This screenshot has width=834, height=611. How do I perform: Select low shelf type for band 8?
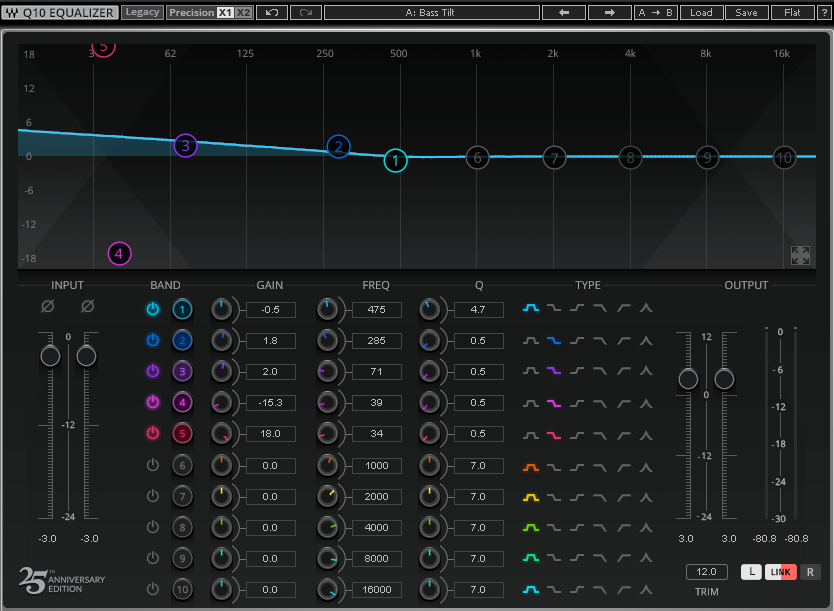click(x=554, y=528)
